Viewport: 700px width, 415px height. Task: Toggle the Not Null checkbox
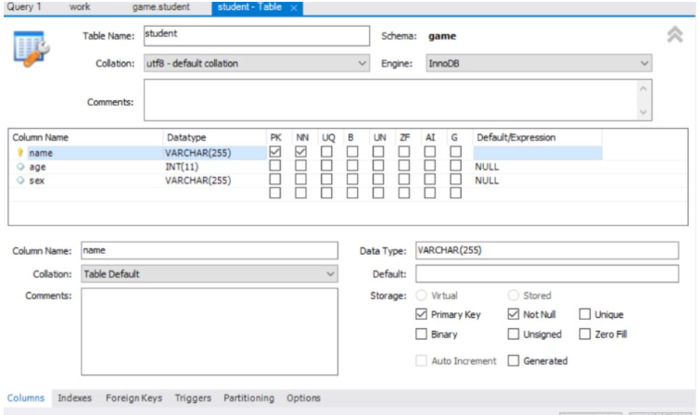[x=514, y=314]
